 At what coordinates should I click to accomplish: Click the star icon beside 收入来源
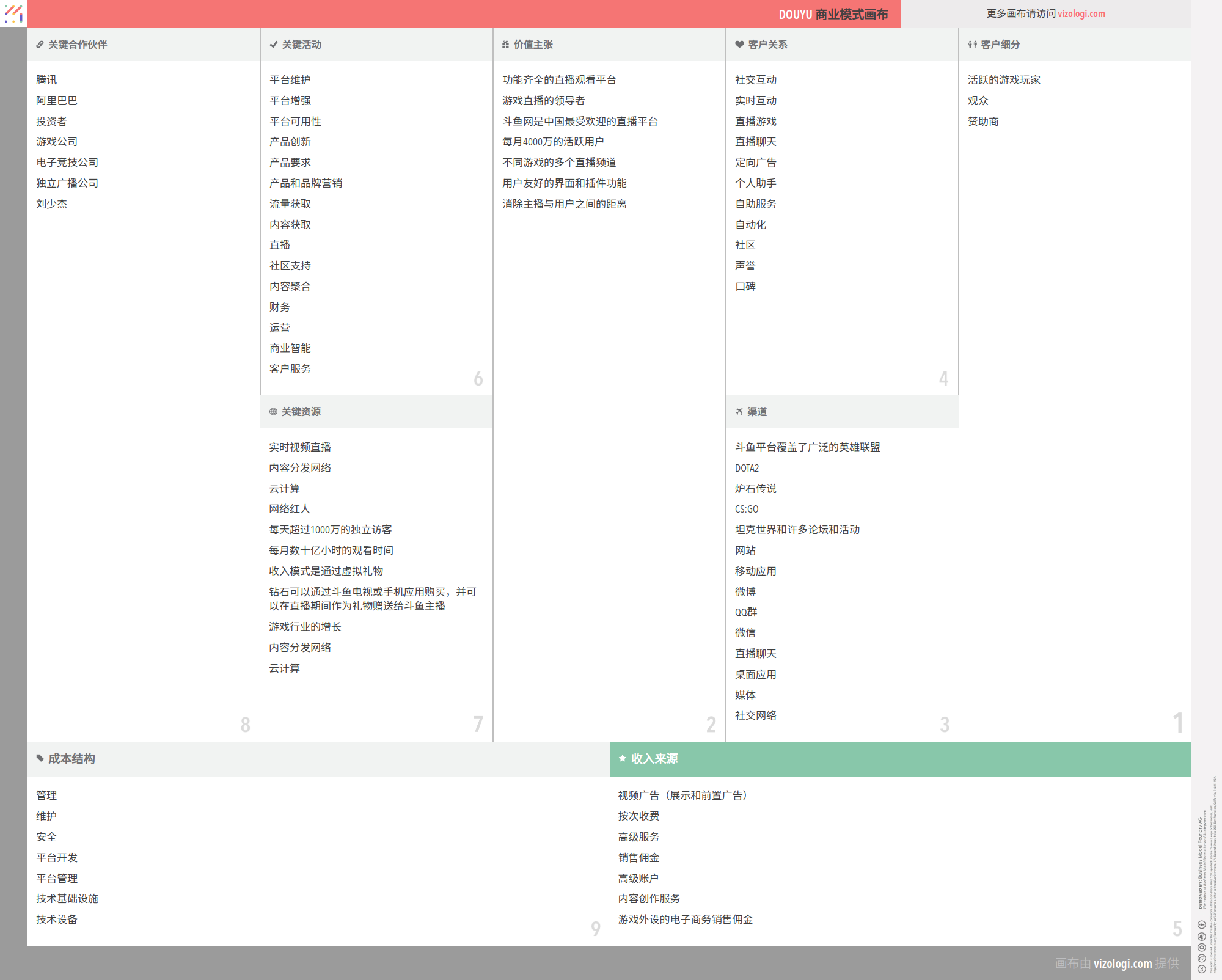click(x=622, y=758)
